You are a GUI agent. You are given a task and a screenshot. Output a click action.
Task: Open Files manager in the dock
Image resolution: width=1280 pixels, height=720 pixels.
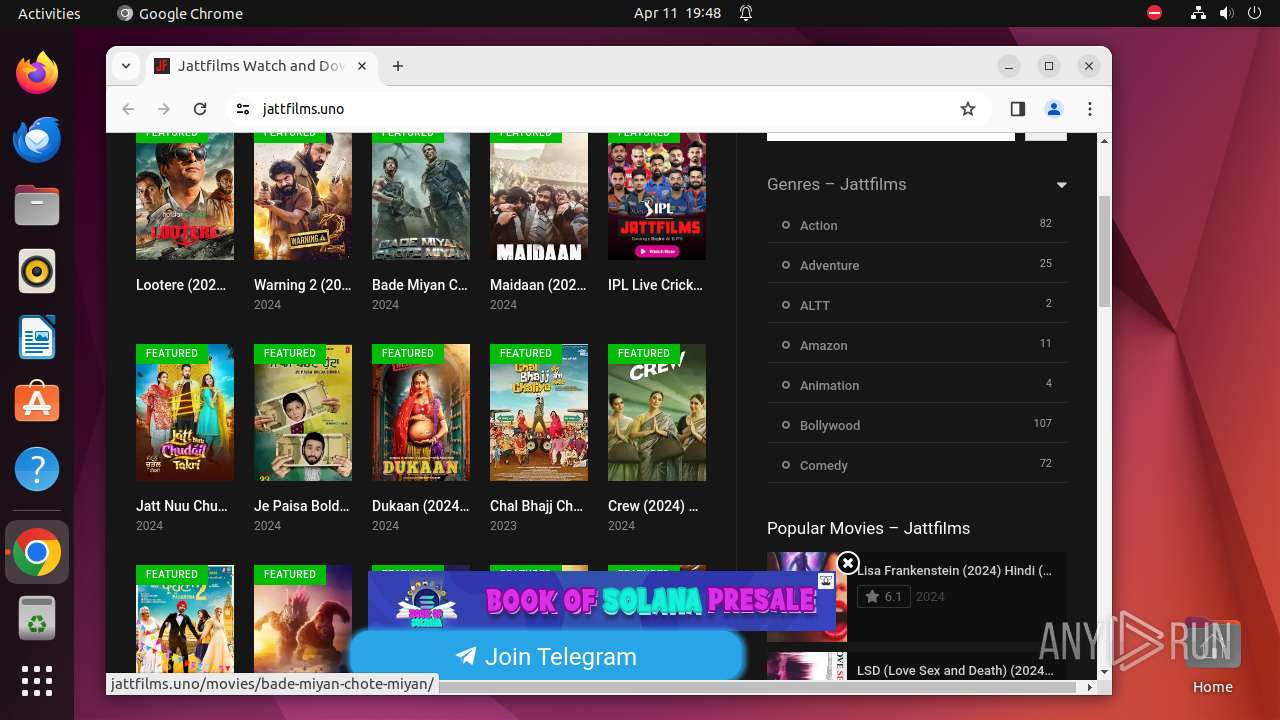click(x=37, y=205)
